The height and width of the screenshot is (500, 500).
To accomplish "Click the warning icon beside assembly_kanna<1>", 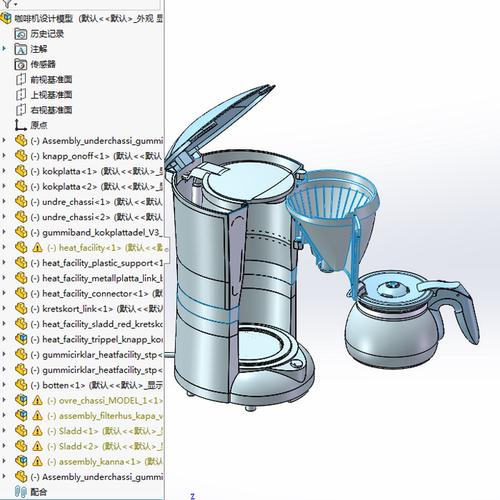I will point(37,461).
